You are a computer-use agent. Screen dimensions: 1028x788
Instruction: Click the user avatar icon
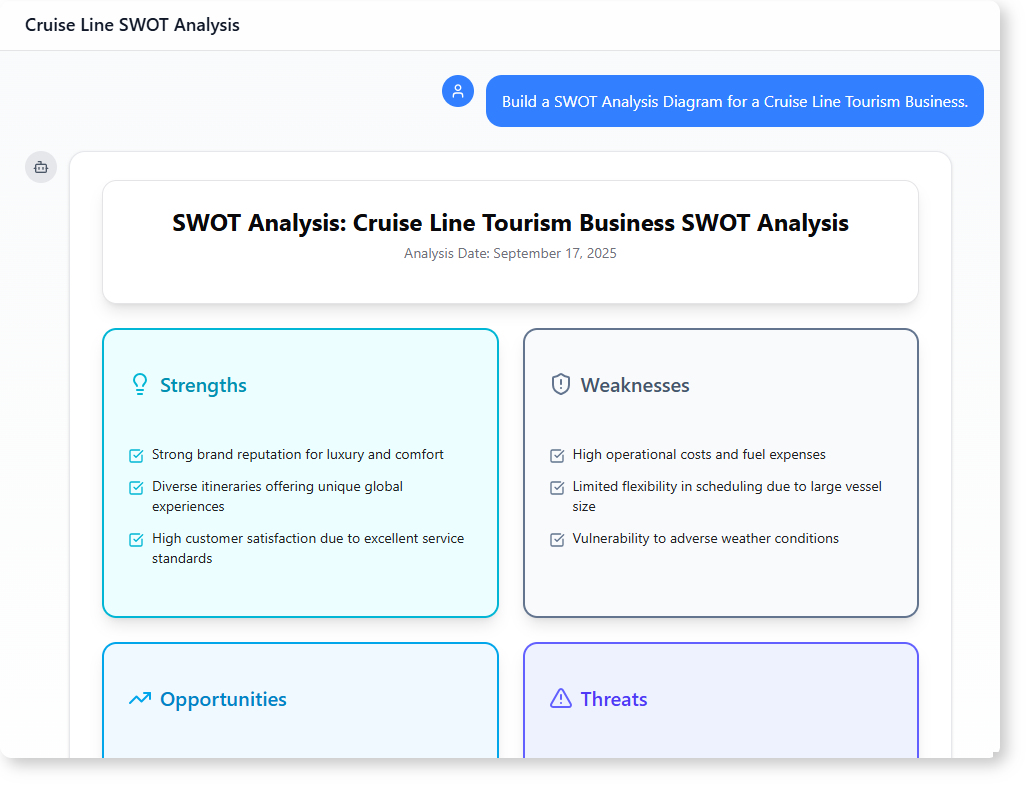click(x=458, y=91)
